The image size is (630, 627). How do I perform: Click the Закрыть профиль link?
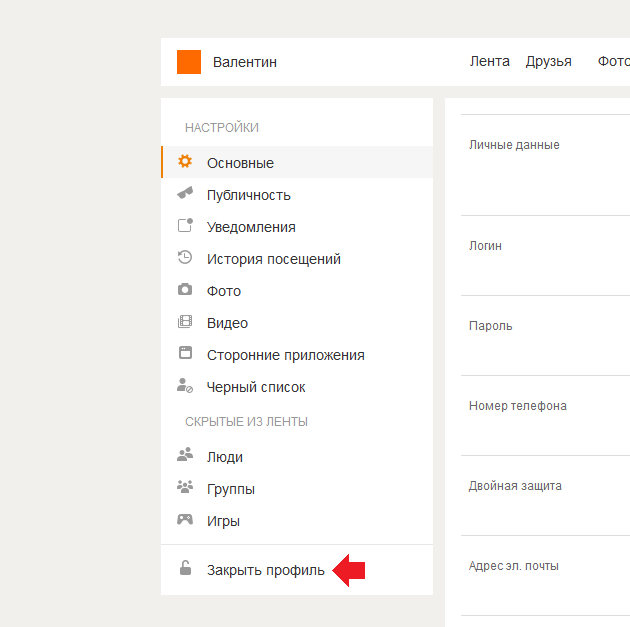265,570
